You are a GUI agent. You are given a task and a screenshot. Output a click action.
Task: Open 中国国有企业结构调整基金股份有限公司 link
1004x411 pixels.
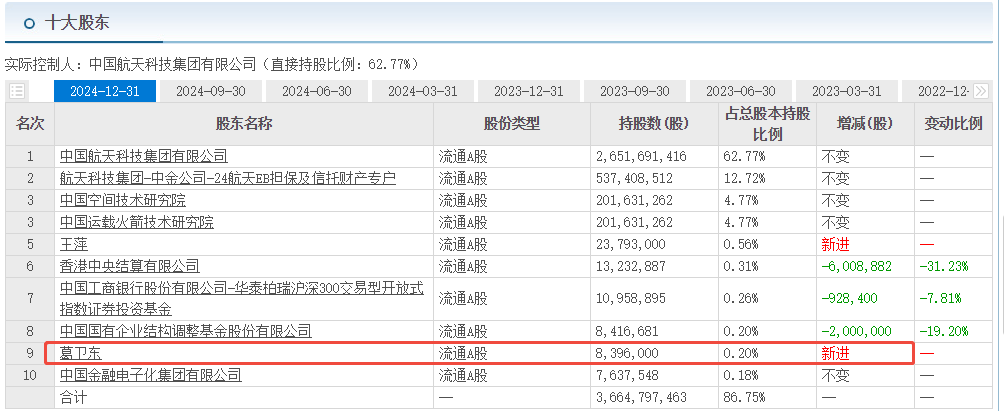pos(186,331)
